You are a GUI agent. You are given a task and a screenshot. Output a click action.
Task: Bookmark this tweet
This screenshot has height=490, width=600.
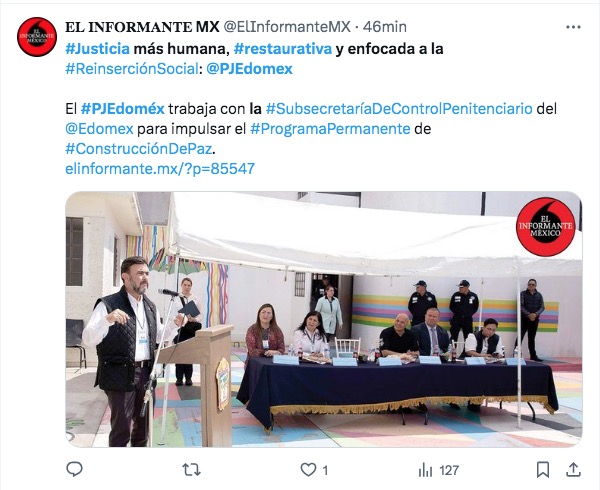pyautogui.click(x=543, y=469)
